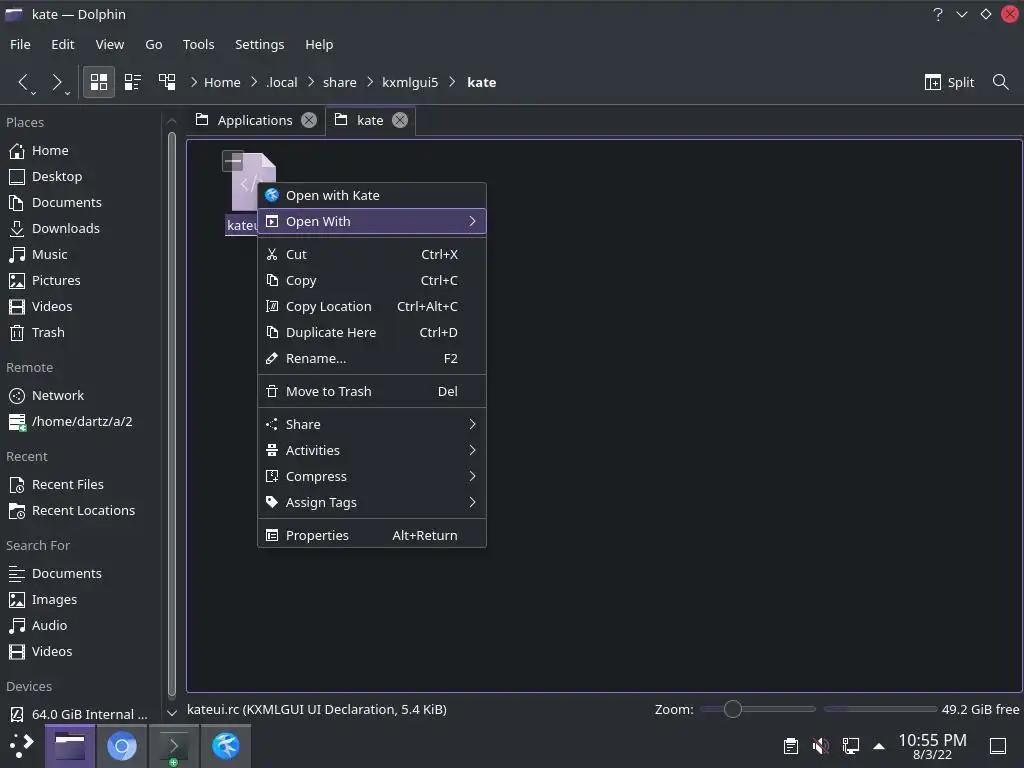Click Places panel scrollbar
The height and width of the screenshot is (768, 1024).
(172, 415)
